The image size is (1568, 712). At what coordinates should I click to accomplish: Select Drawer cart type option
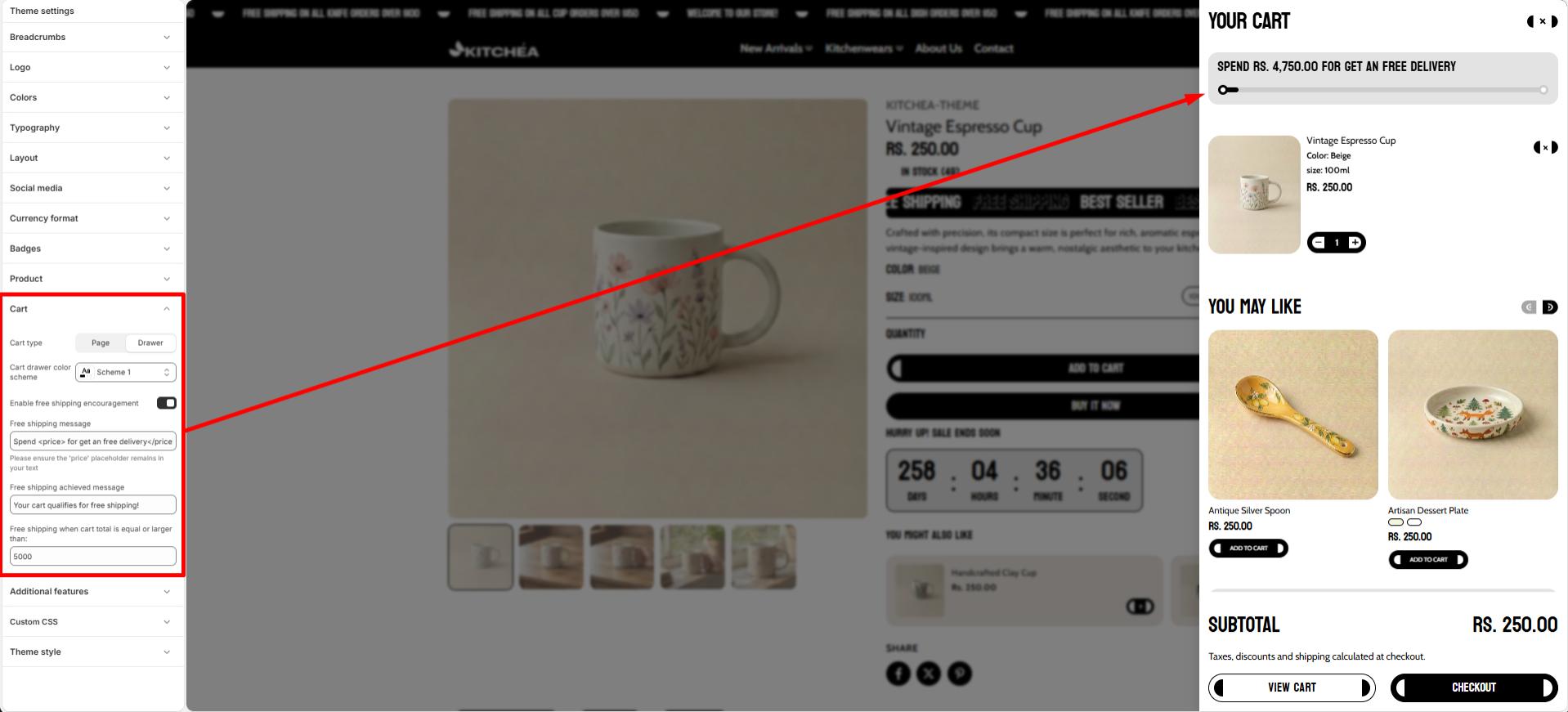point(150,343)
